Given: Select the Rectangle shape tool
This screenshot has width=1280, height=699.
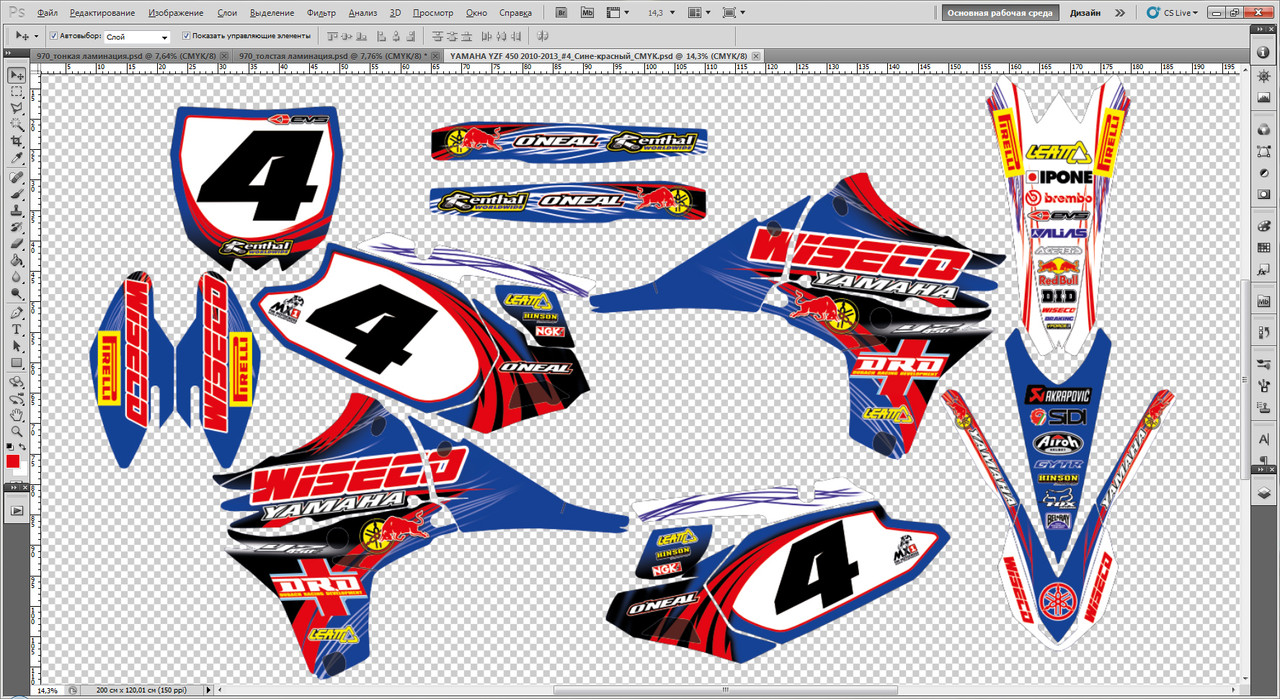Looking at the screenshot, I should 17,363.
